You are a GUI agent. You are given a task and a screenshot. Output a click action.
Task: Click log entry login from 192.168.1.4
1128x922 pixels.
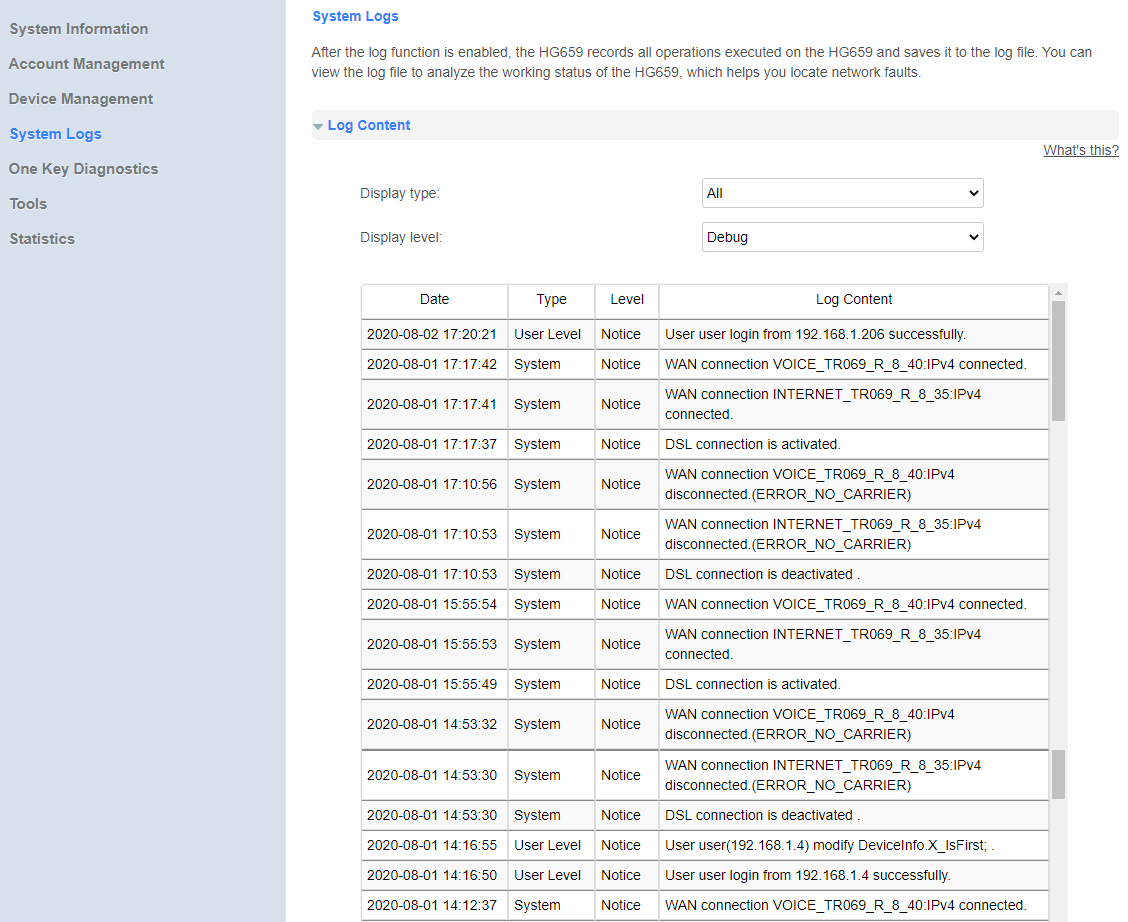853,875
